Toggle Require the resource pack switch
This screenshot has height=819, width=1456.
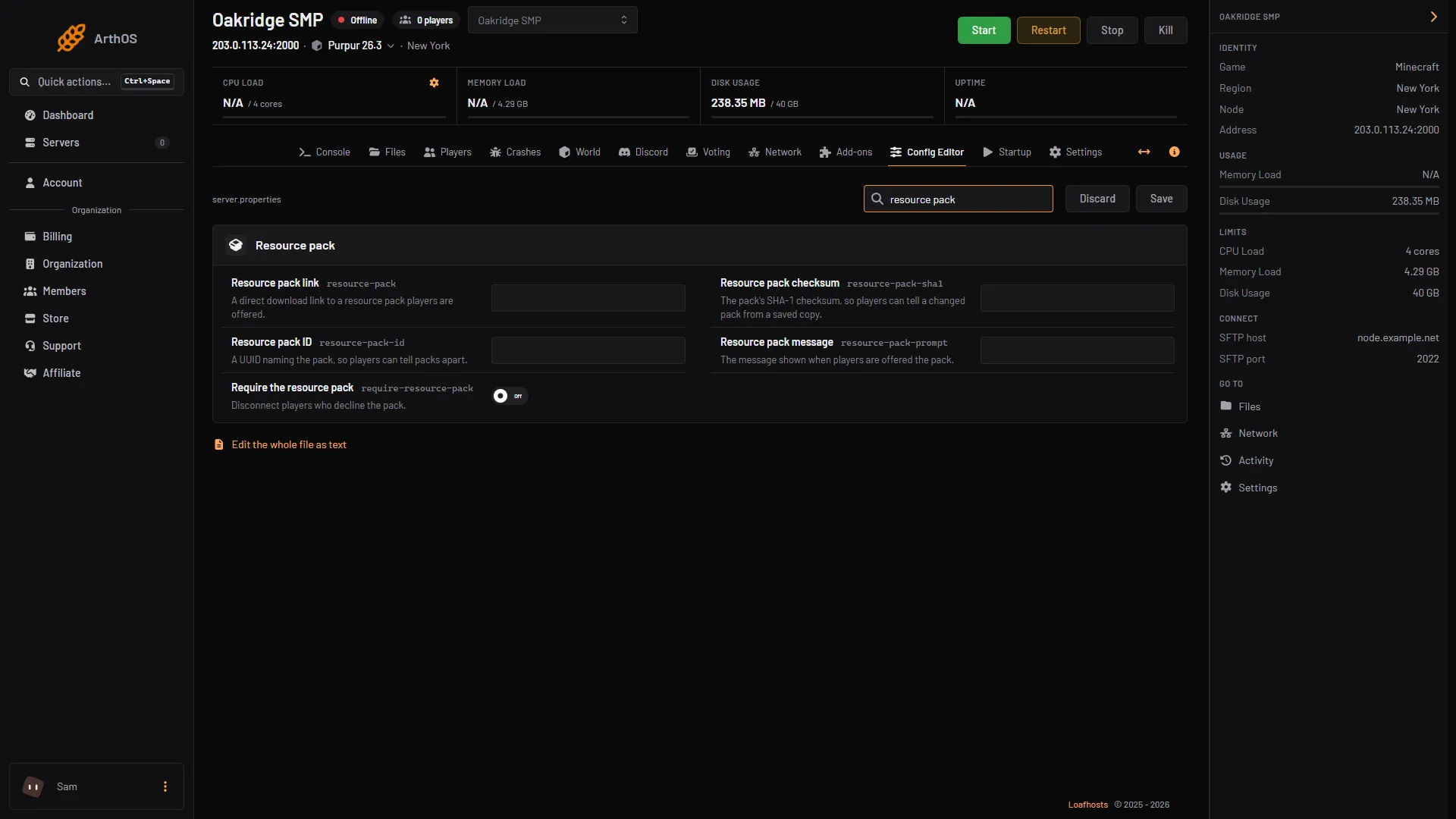click(x=509, y=396)
